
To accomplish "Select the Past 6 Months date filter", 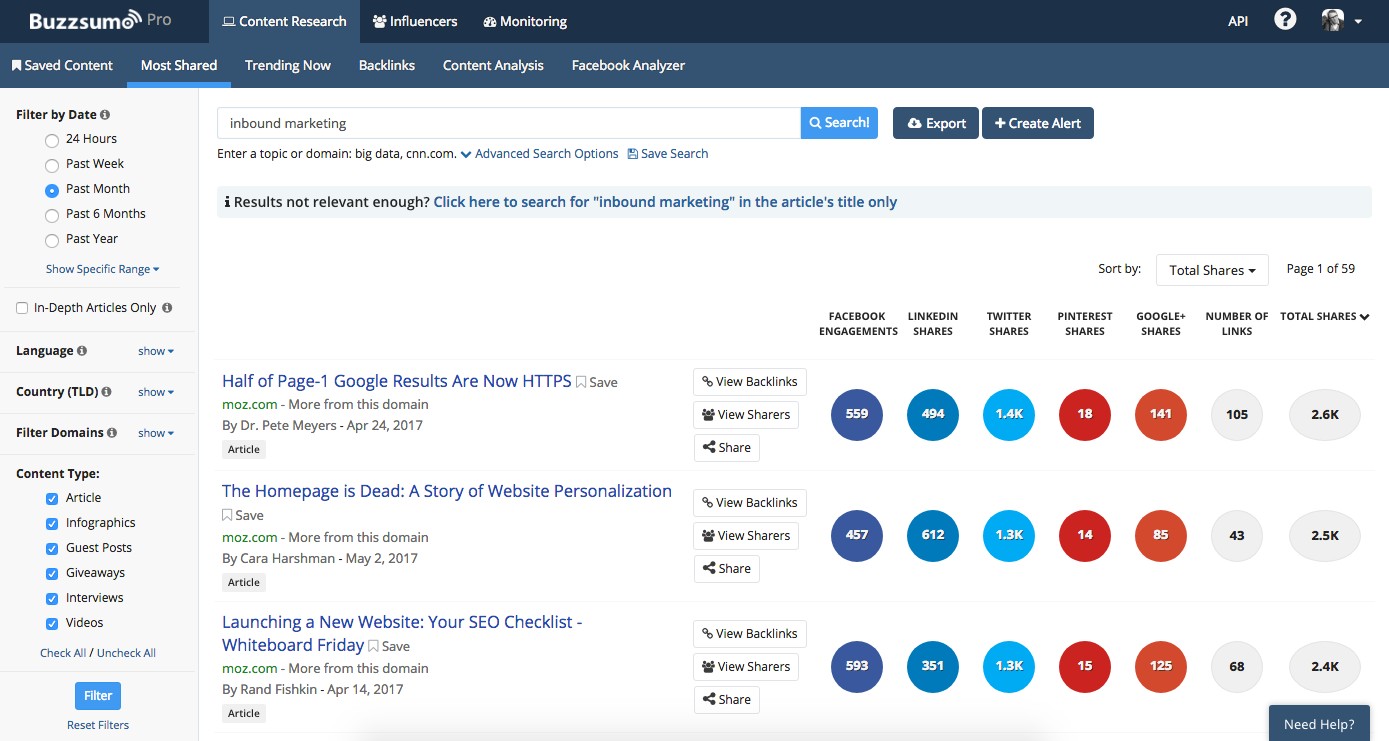I will pyautogui.click(x=52, y=215).
